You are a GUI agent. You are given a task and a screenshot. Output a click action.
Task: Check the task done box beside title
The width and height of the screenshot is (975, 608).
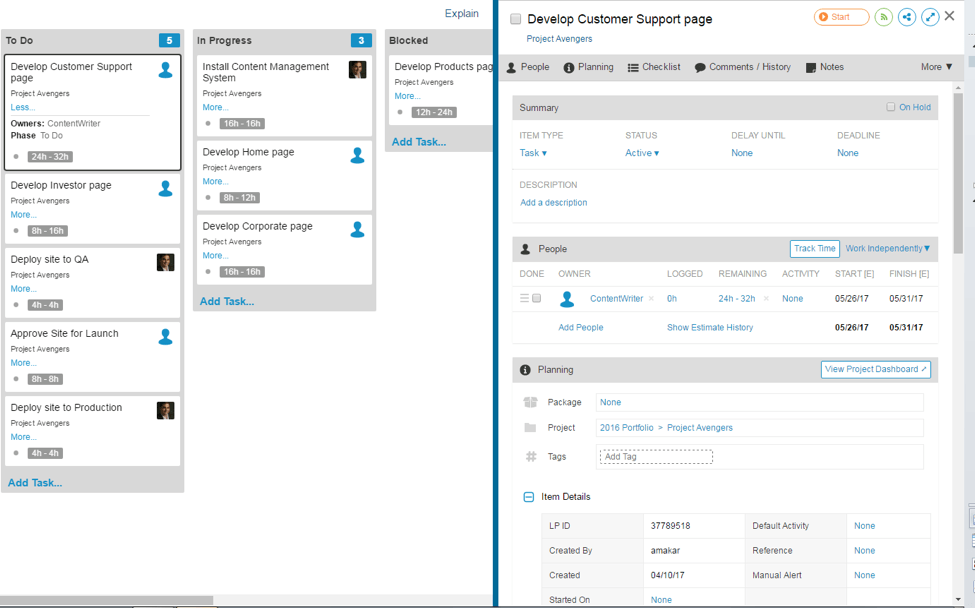click(x=515, y=19)
